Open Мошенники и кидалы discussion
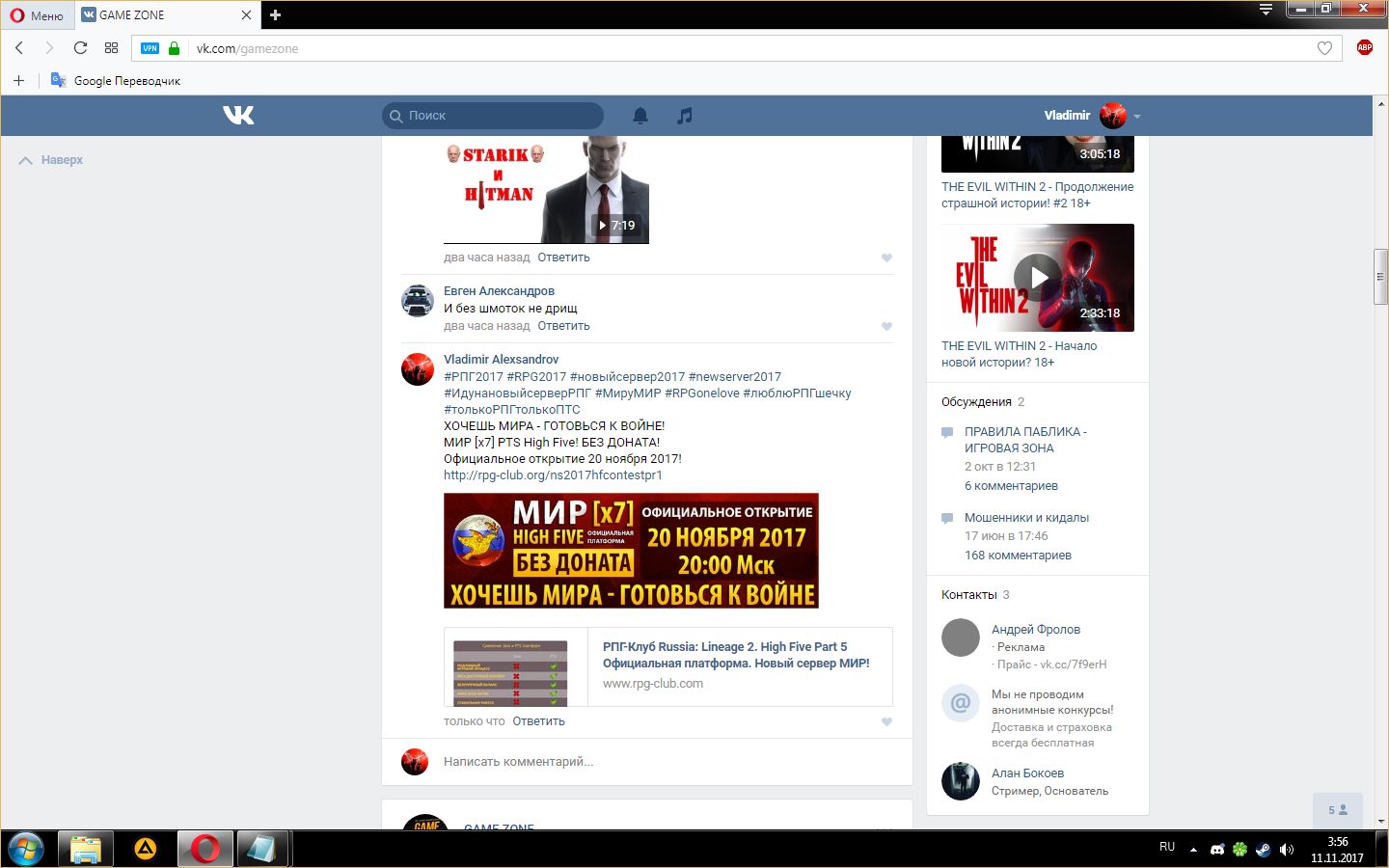This screenshot has height=868, width=1389. 1026,518
